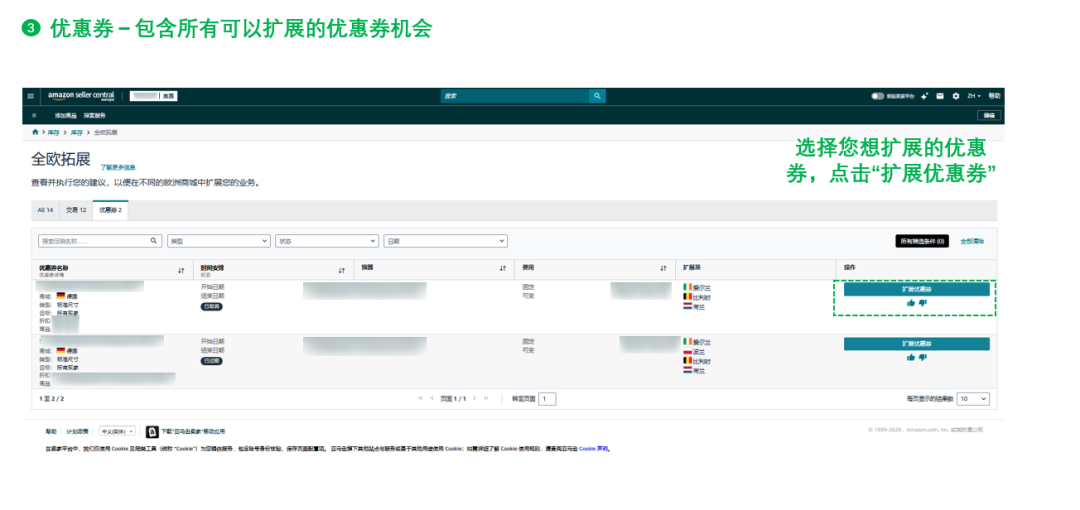Open the Cookie 声明 link
Screen dimensions: 1080x510
pyautogui.click(x=595, y=448)
